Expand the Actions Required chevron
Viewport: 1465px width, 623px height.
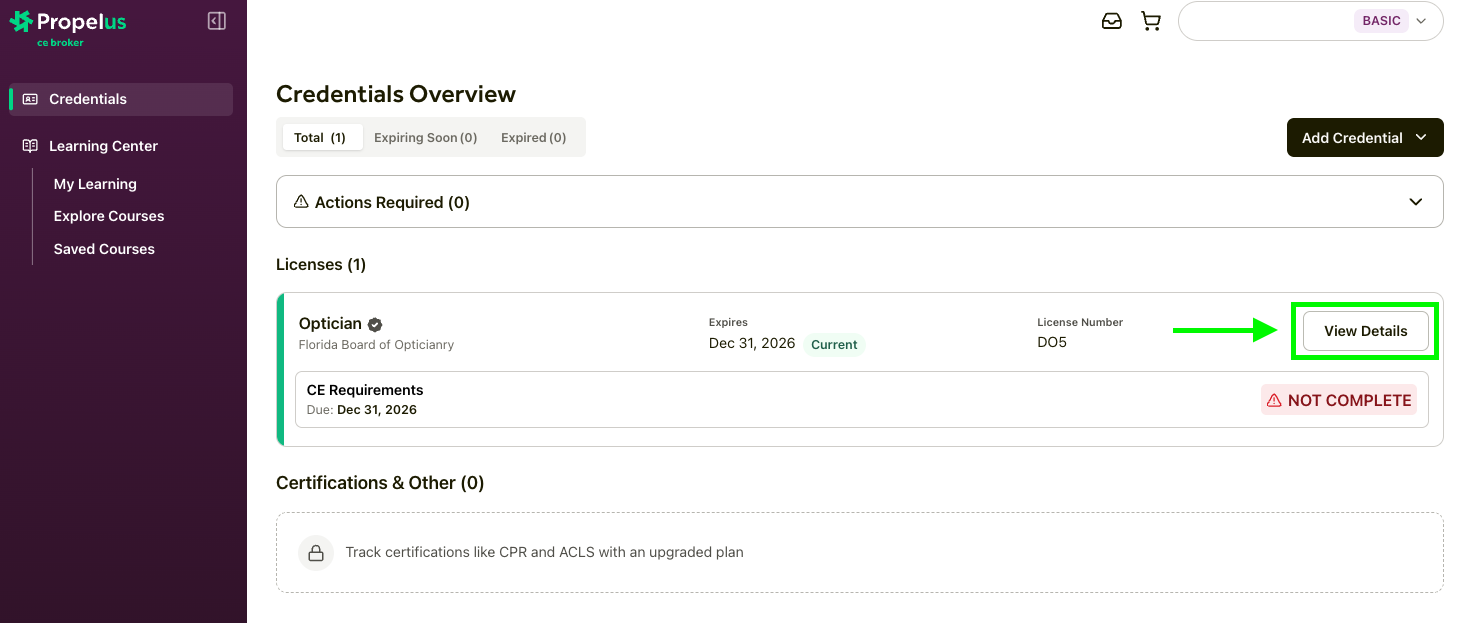tap(1415, 202)
